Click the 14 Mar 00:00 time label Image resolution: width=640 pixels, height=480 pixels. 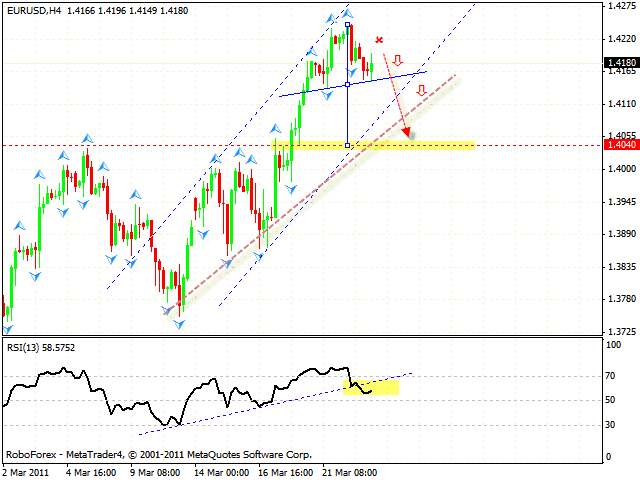[x=222, y=473]
